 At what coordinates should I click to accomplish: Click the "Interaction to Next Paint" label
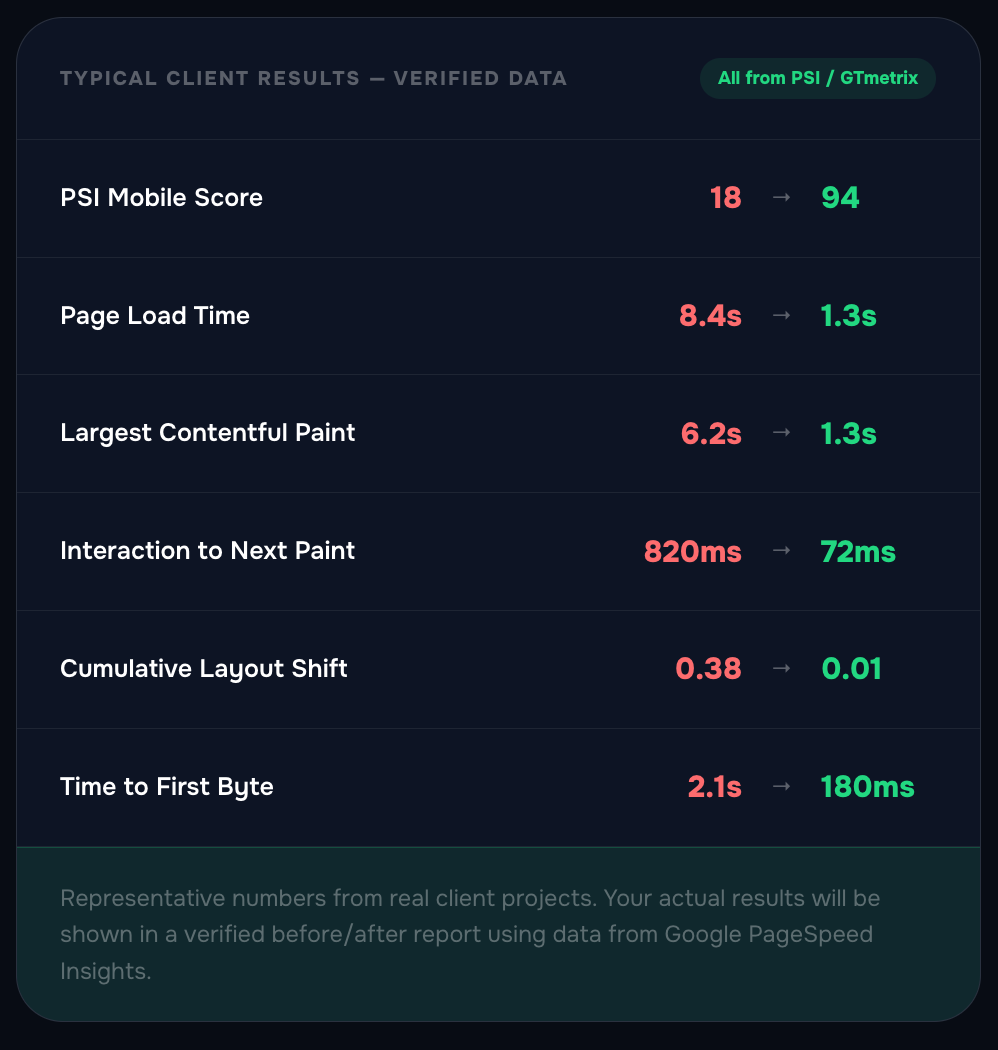(208, 551)
